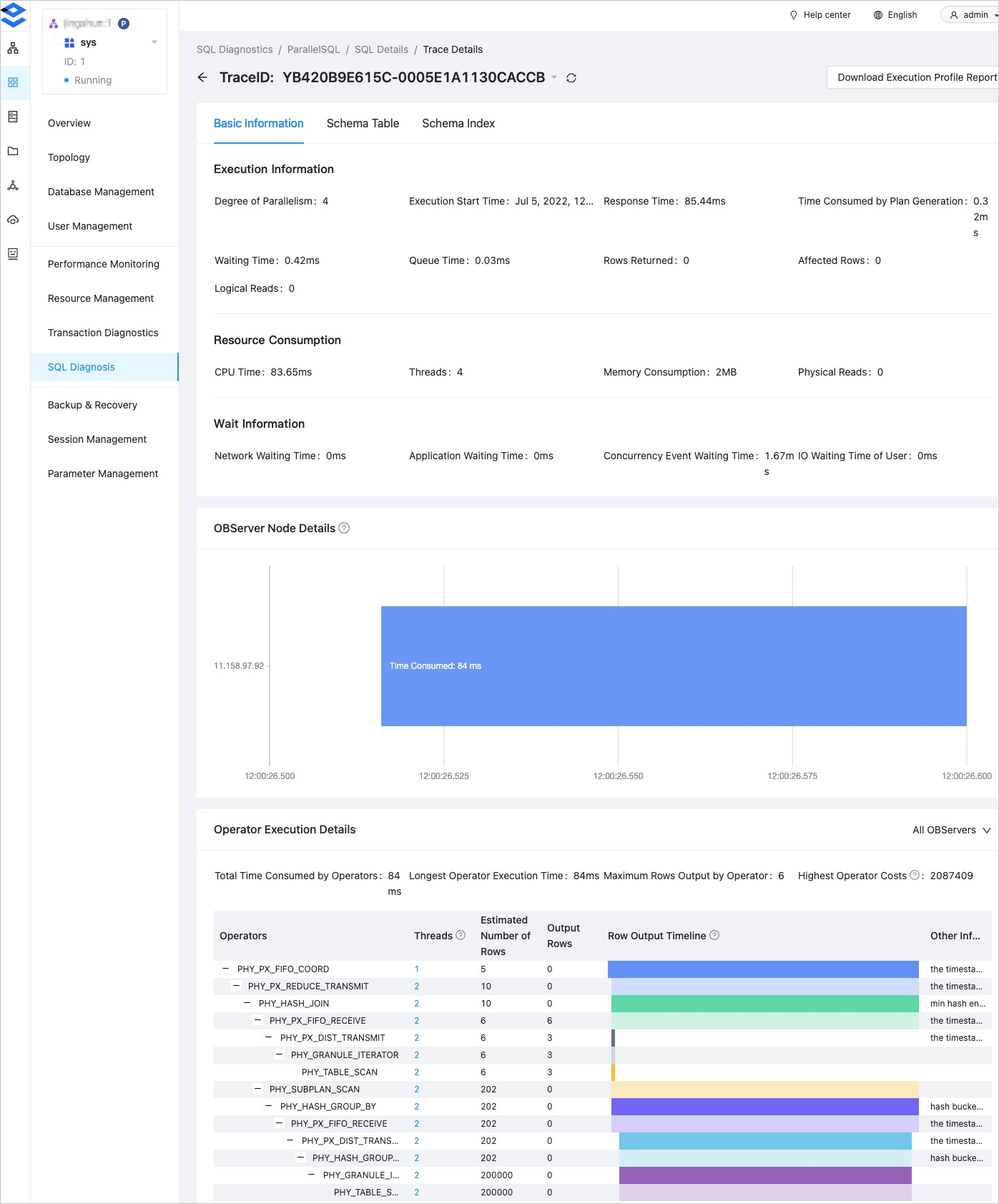
Task: Click the globe language icon
Action: click(878, 15)
